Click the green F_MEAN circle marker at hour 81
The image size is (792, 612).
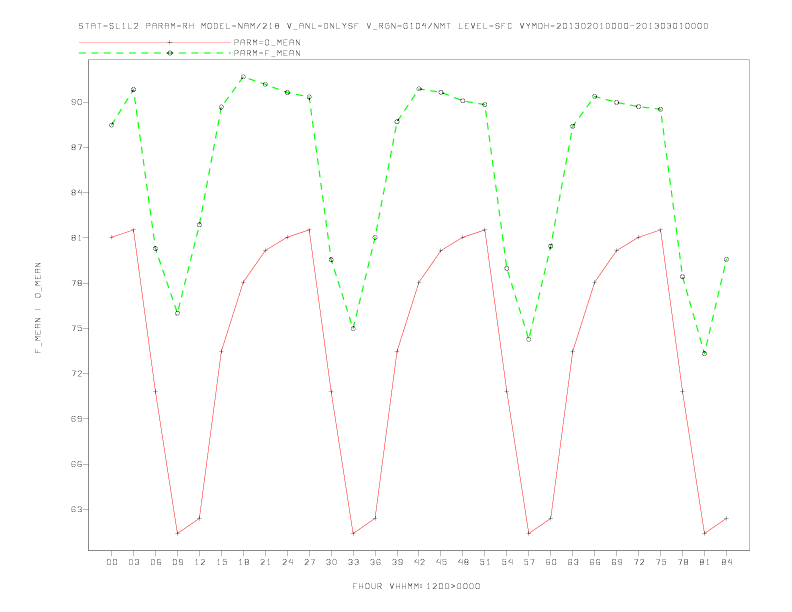pos(705,353)
